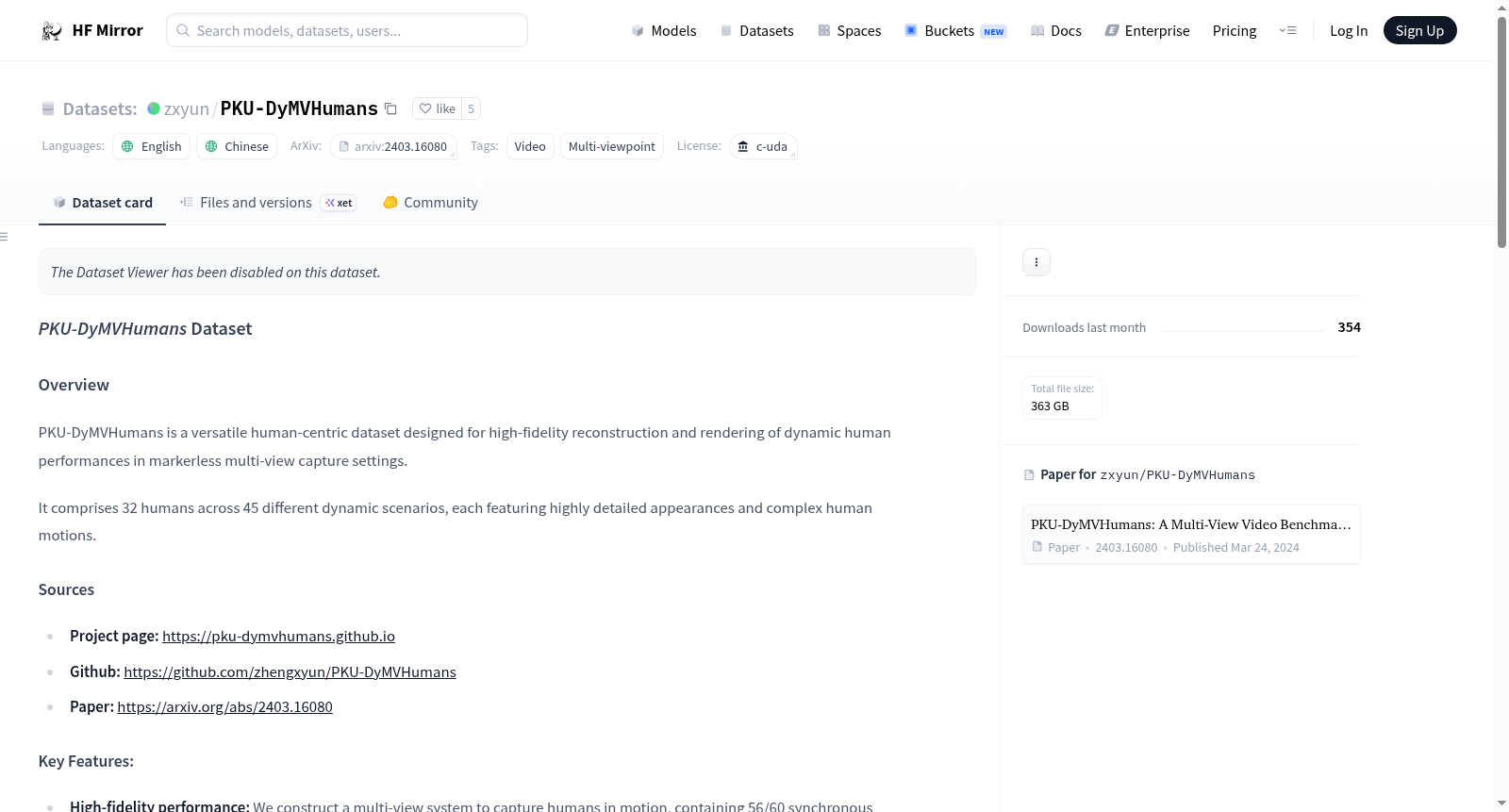Click the PKU-DyMVHumans dataset title
The image size is (1509, 812).
click(299, 108)
